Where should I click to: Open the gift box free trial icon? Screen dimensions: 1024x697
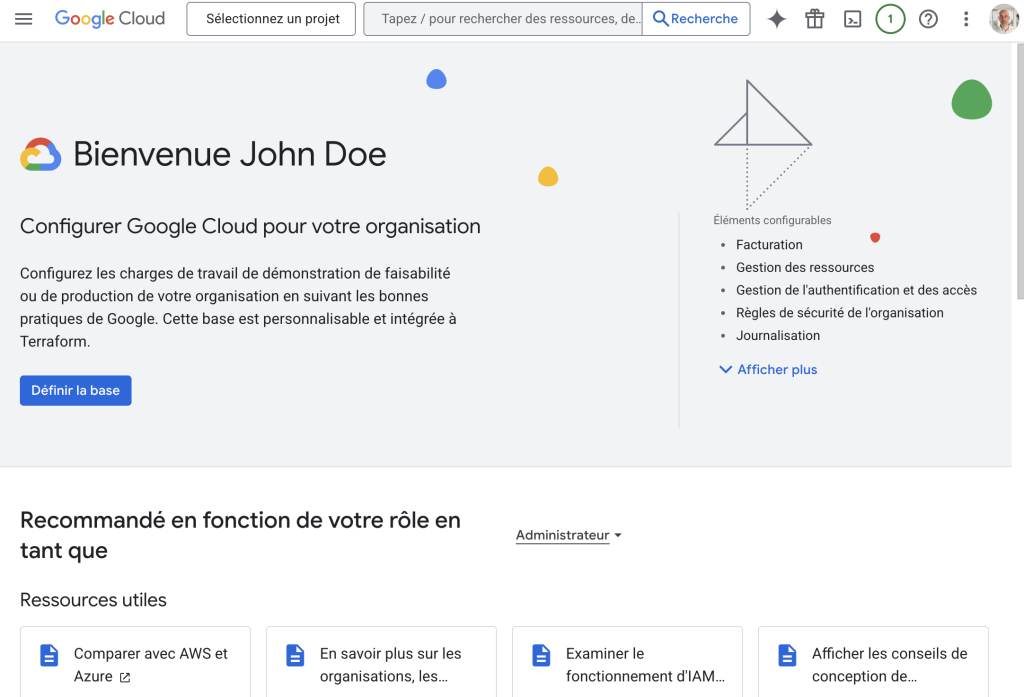(814, 19)
